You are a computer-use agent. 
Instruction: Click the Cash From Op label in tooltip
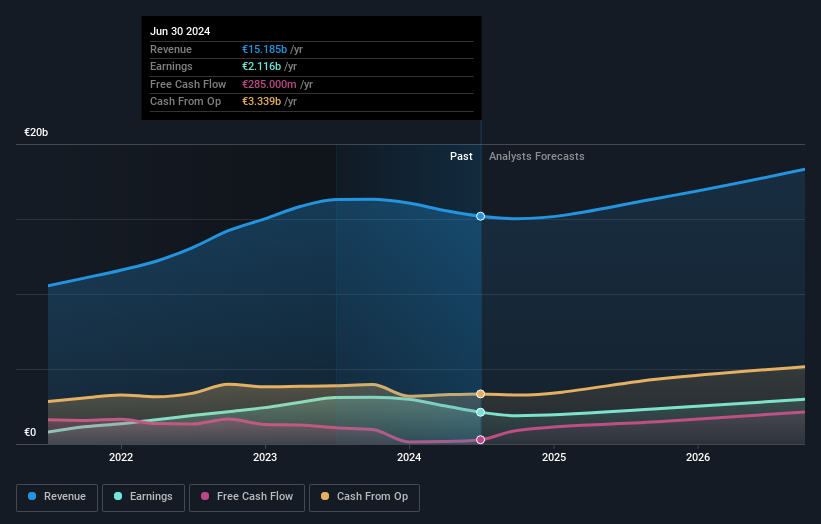click(x=185, y=102)
